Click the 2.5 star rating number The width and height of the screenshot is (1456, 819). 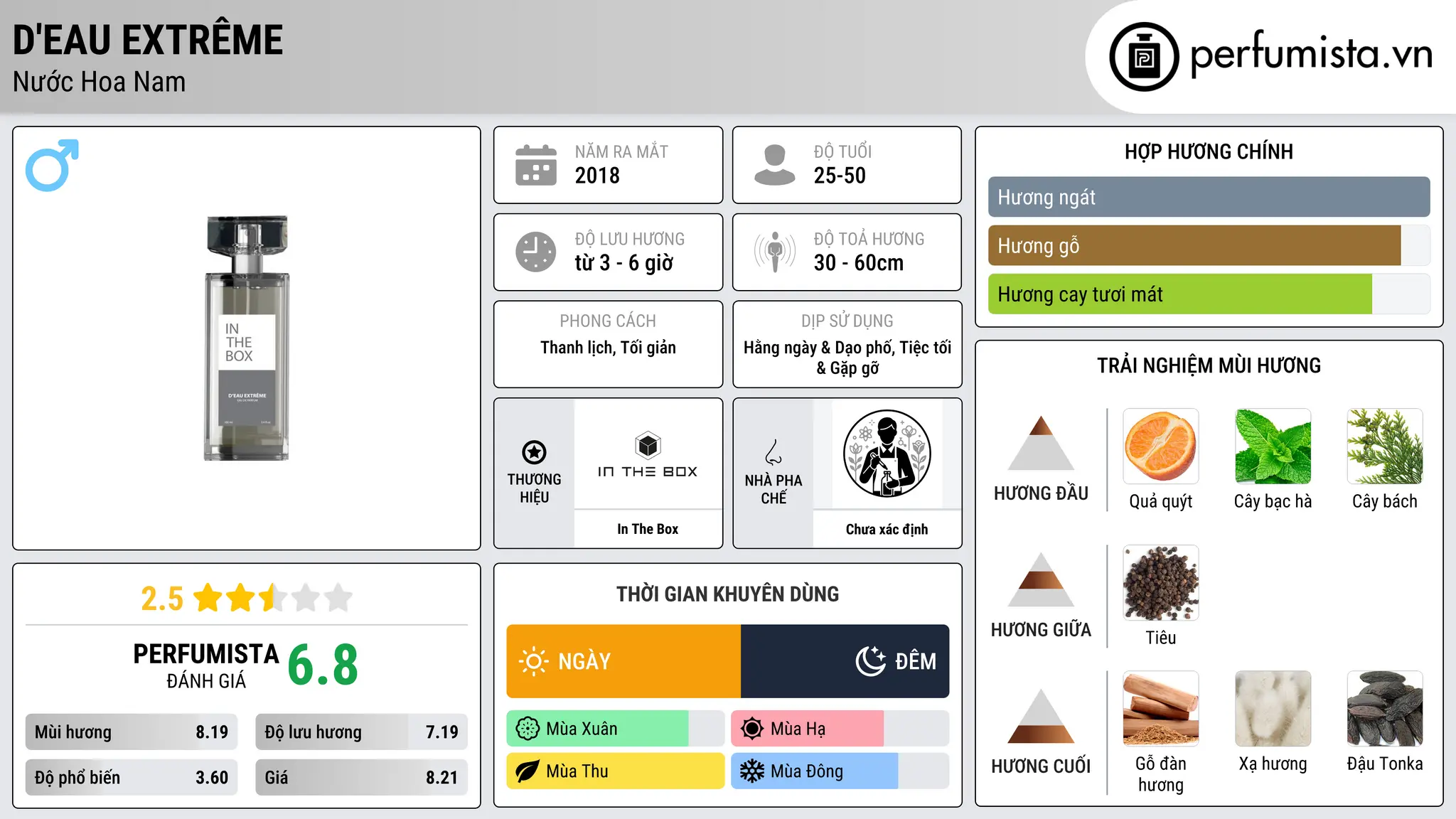point(162,599)
